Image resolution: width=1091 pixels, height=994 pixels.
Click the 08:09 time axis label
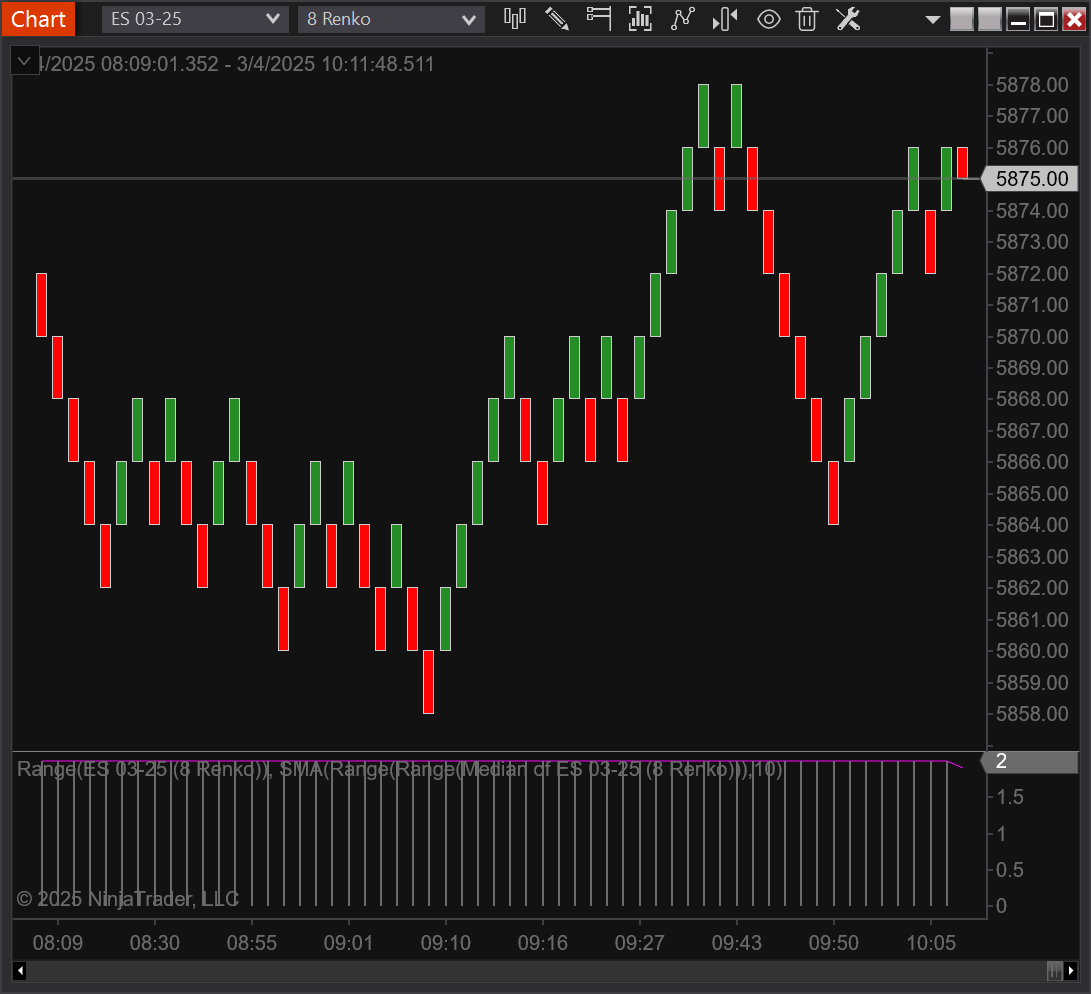point(58,943)
